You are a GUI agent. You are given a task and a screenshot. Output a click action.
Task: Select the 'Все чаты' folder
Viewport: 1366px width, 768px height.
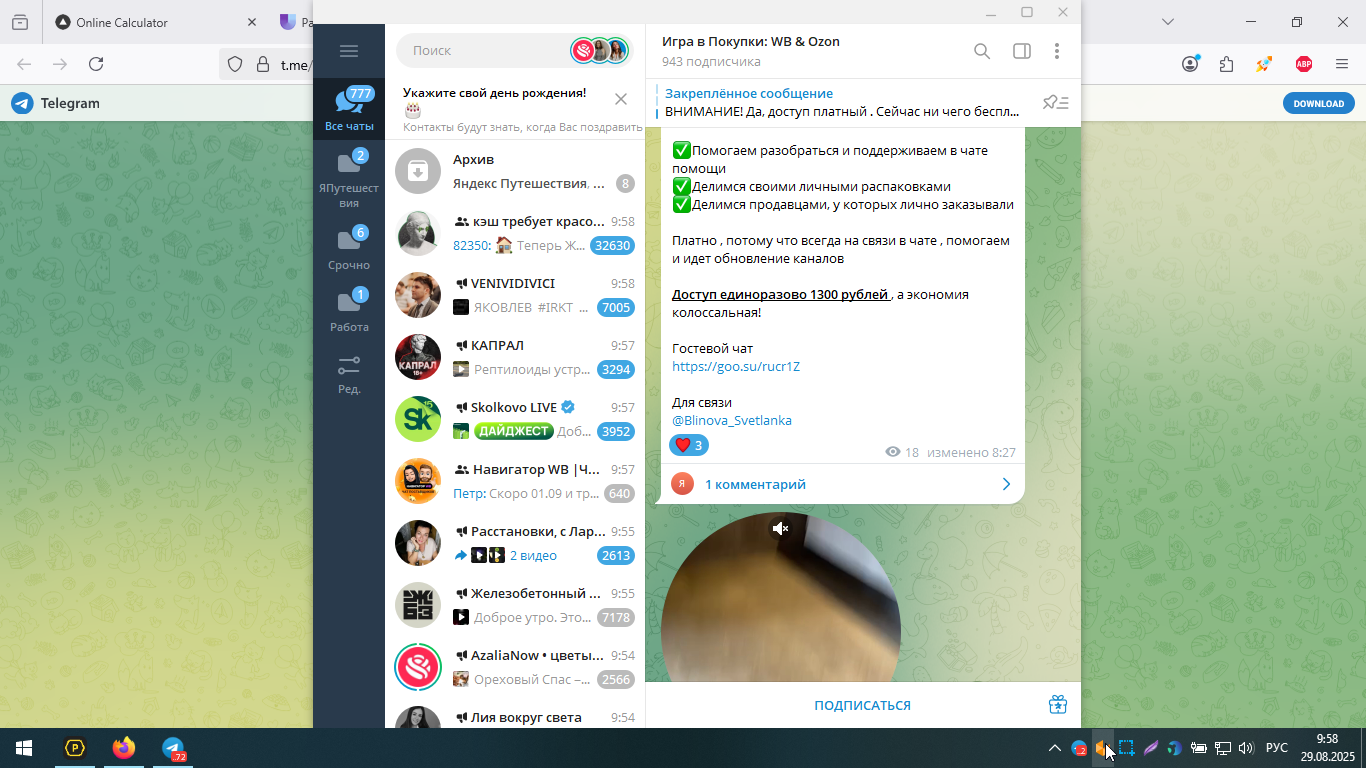[x=349, y=108]
